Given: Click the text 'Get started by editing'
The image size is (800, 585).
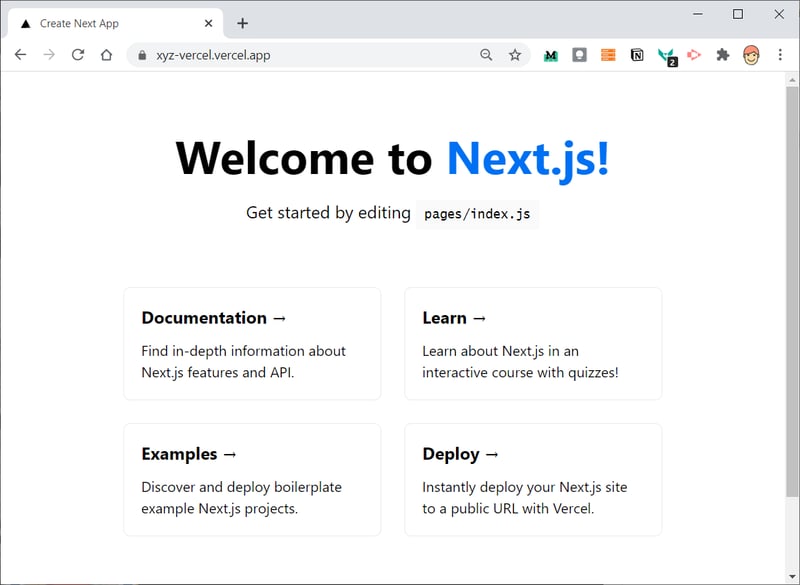Looking at the screenshot, I should (x=328, y=213).
